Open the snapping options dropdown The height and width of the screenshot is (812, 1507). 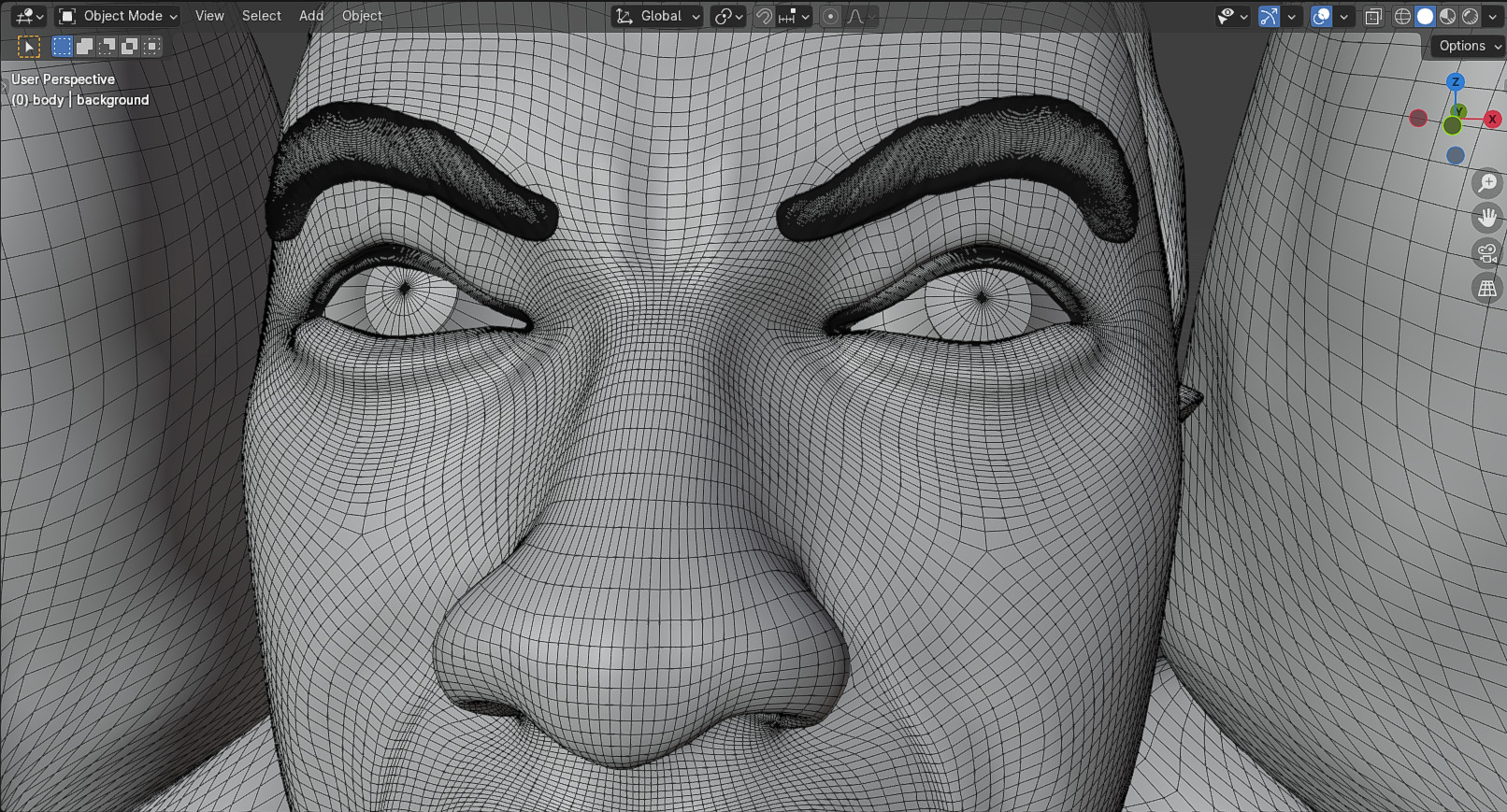point(794,16)
